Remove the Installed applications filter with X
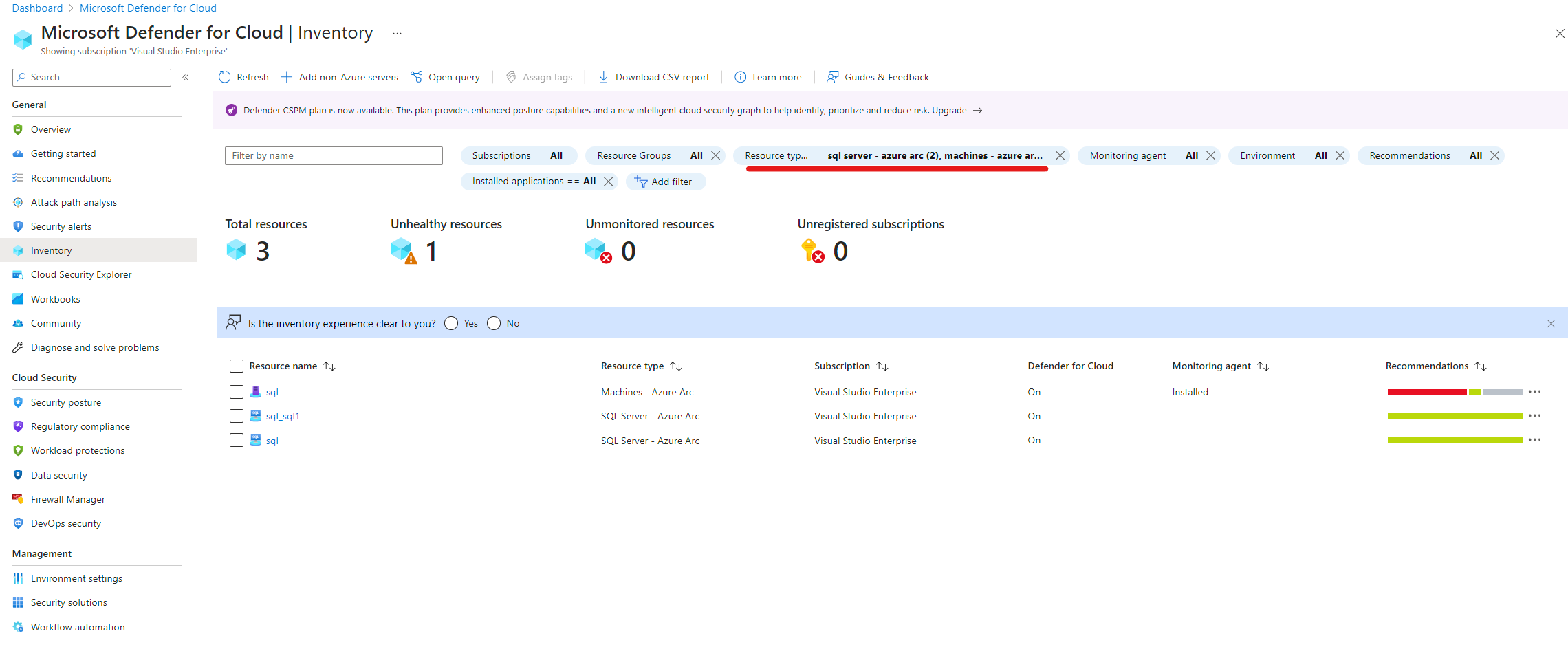1568x647 pixels. coord(608,182)
